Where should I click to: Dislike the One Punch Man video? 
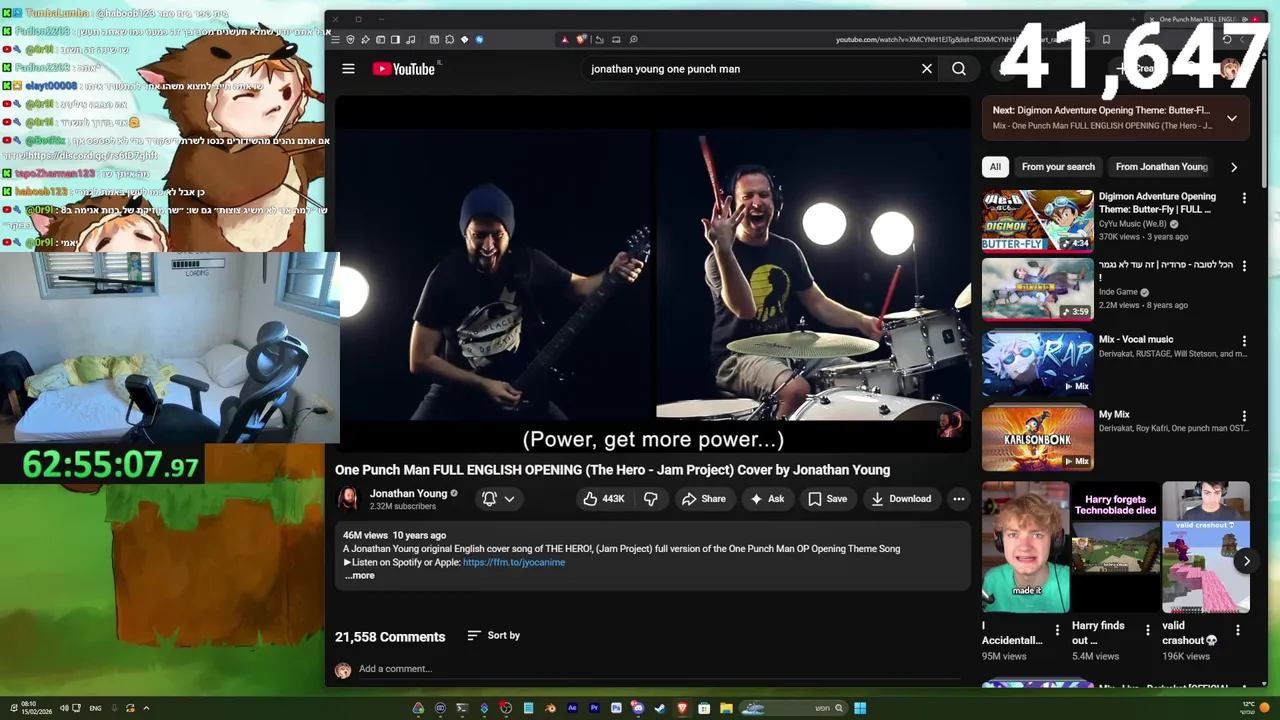tap(651, 499)
